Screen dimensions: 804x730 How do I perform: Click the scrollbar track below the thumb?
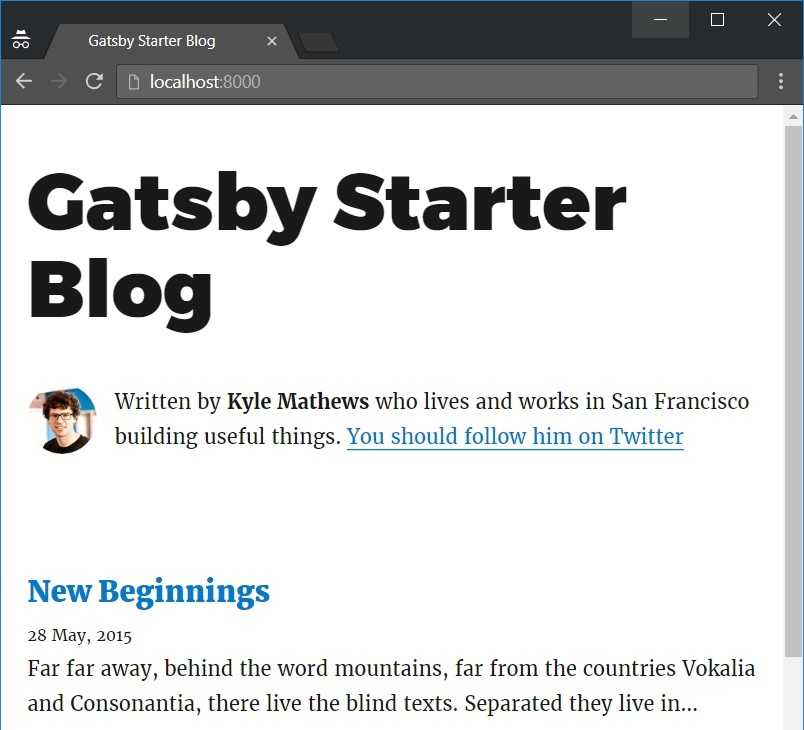[793, 692]
